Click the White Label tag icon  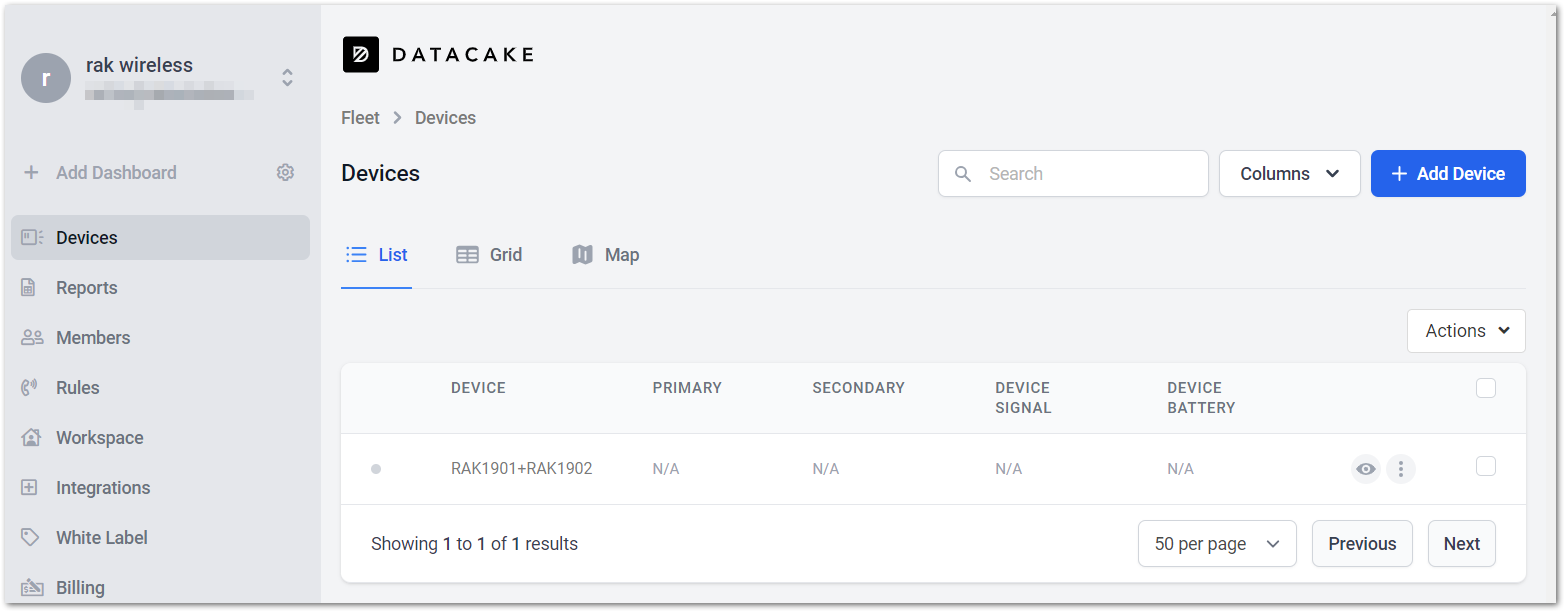tap(30, 538)
